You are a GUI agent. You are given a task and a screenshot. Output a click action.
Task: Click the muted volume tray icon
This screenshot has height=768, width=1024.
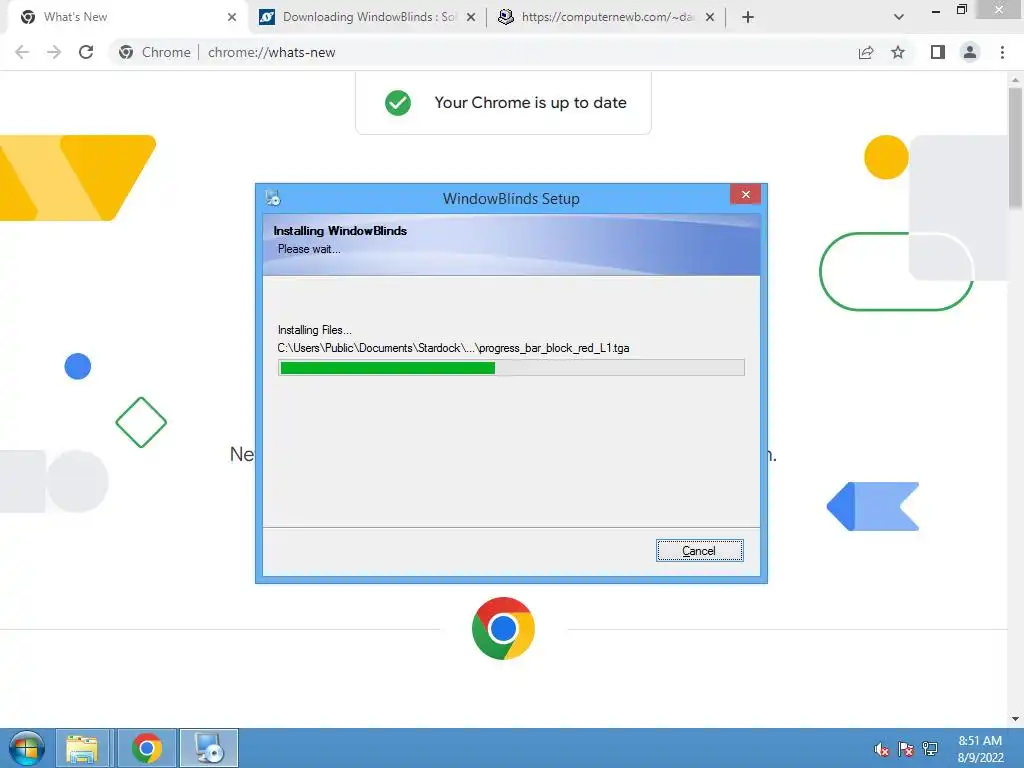pyautogui.click(x=882, y=749)
